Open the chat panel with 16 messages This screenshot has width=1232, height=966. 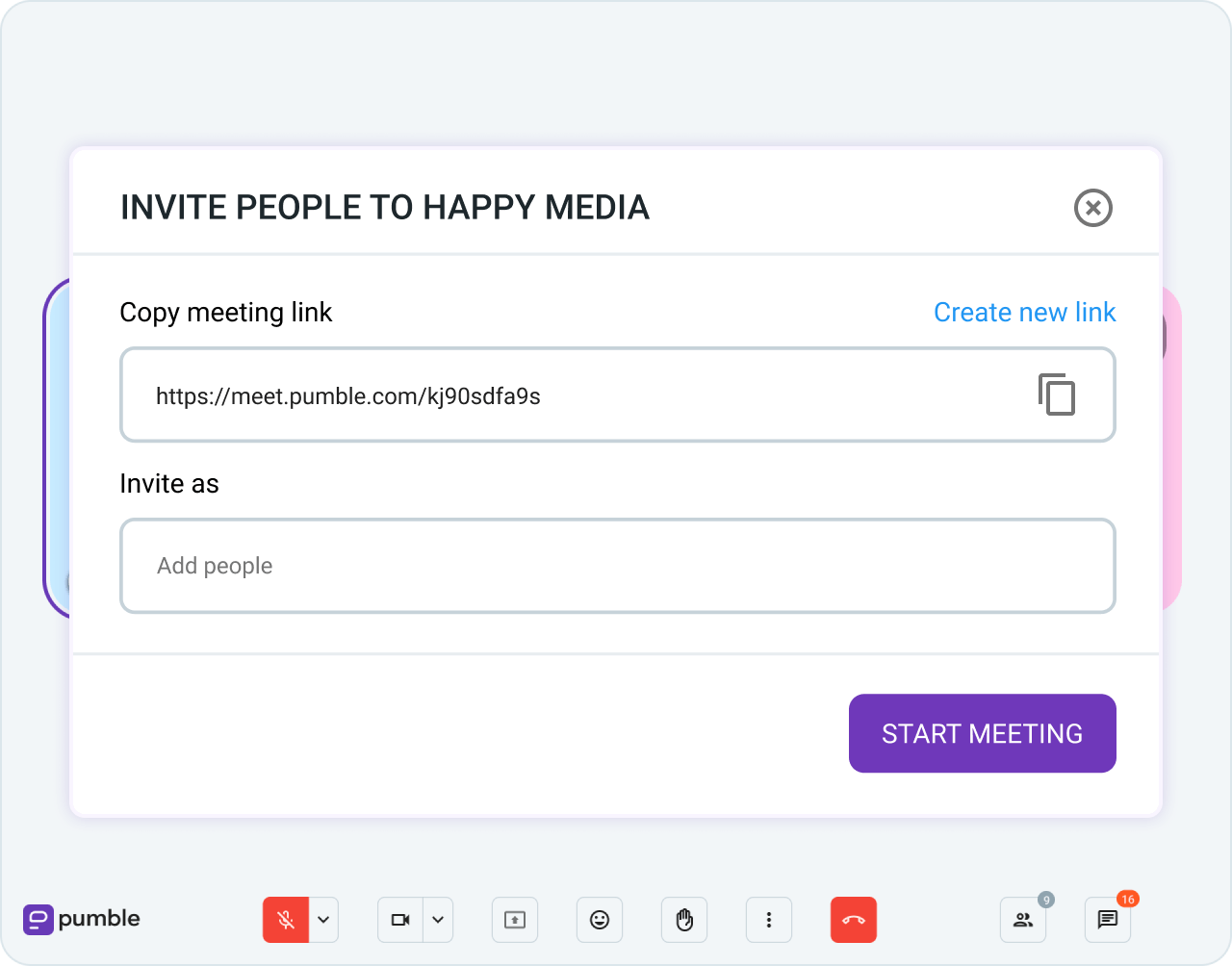tap(1107, 921)
